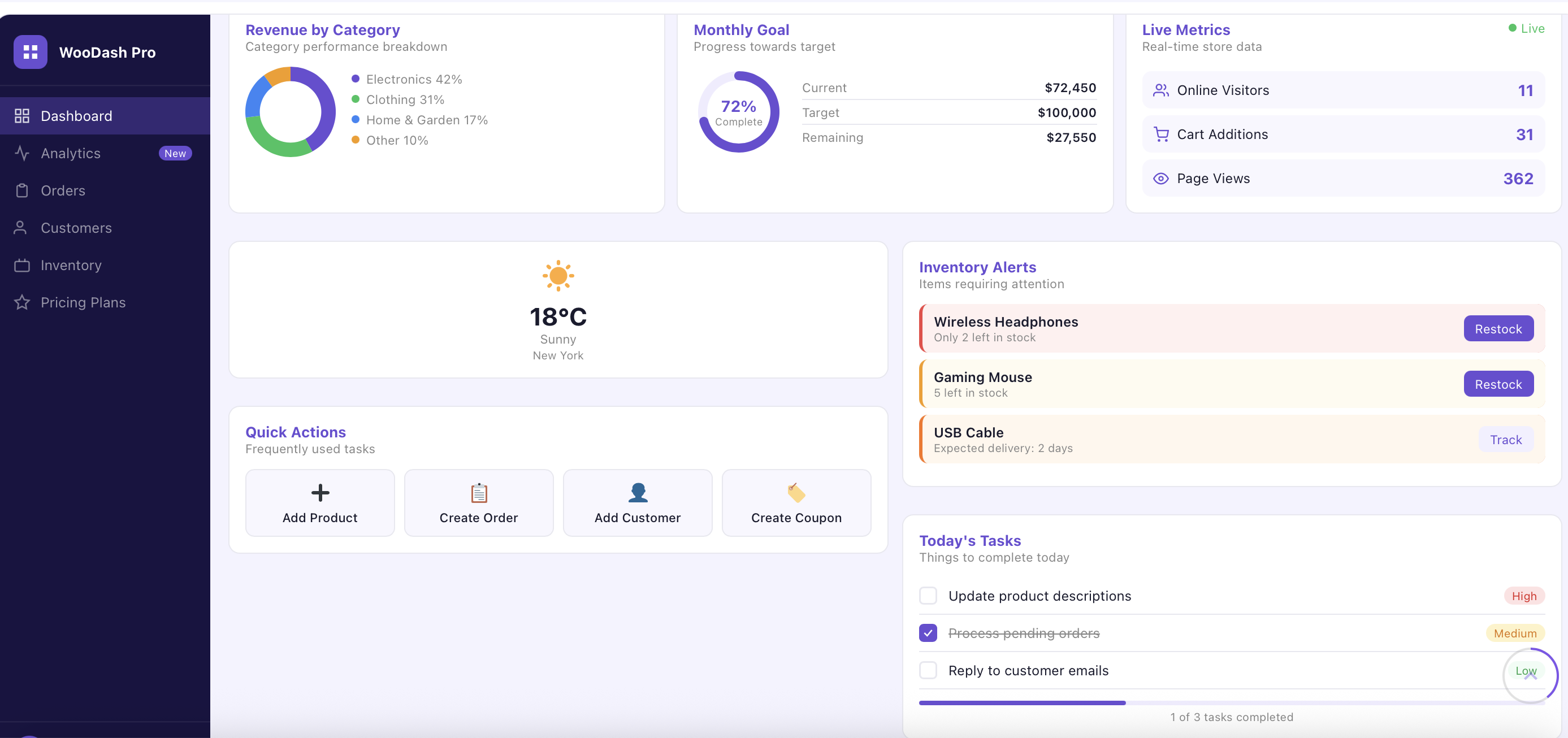Click the Cart Additions shopping cart icon
Screen dimensions: 1568x738
coord(1162,134)
